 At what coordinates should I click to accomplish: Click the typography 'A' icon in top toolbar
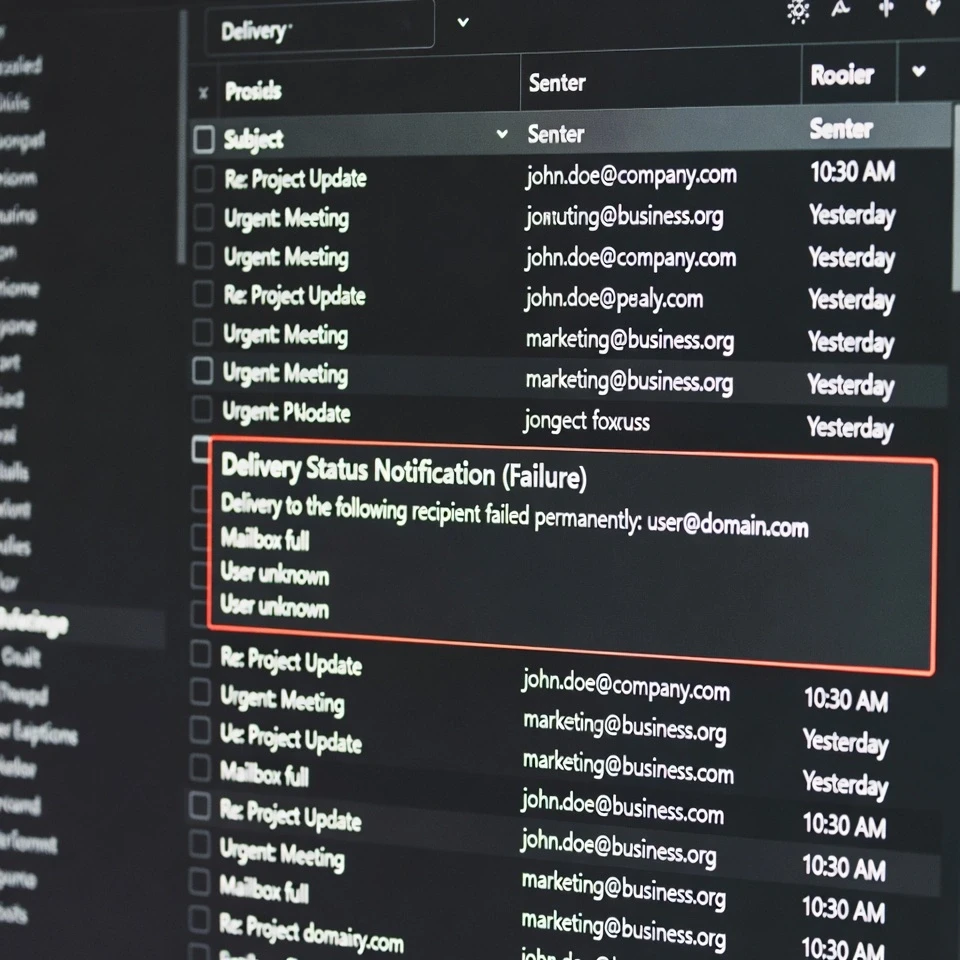coord(841,9)
